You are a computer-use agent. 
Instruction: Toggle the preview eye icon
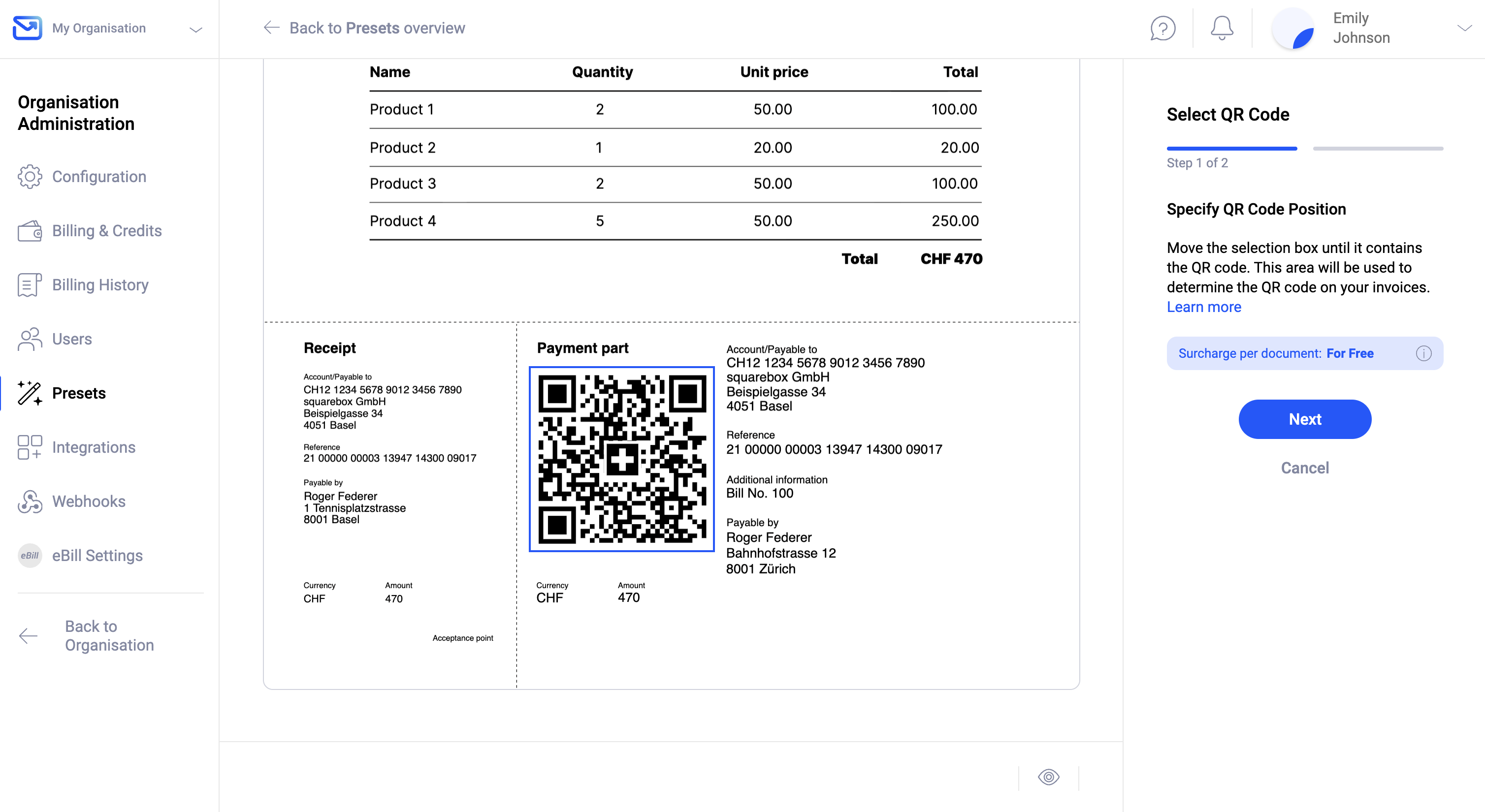click(1049, 777)
